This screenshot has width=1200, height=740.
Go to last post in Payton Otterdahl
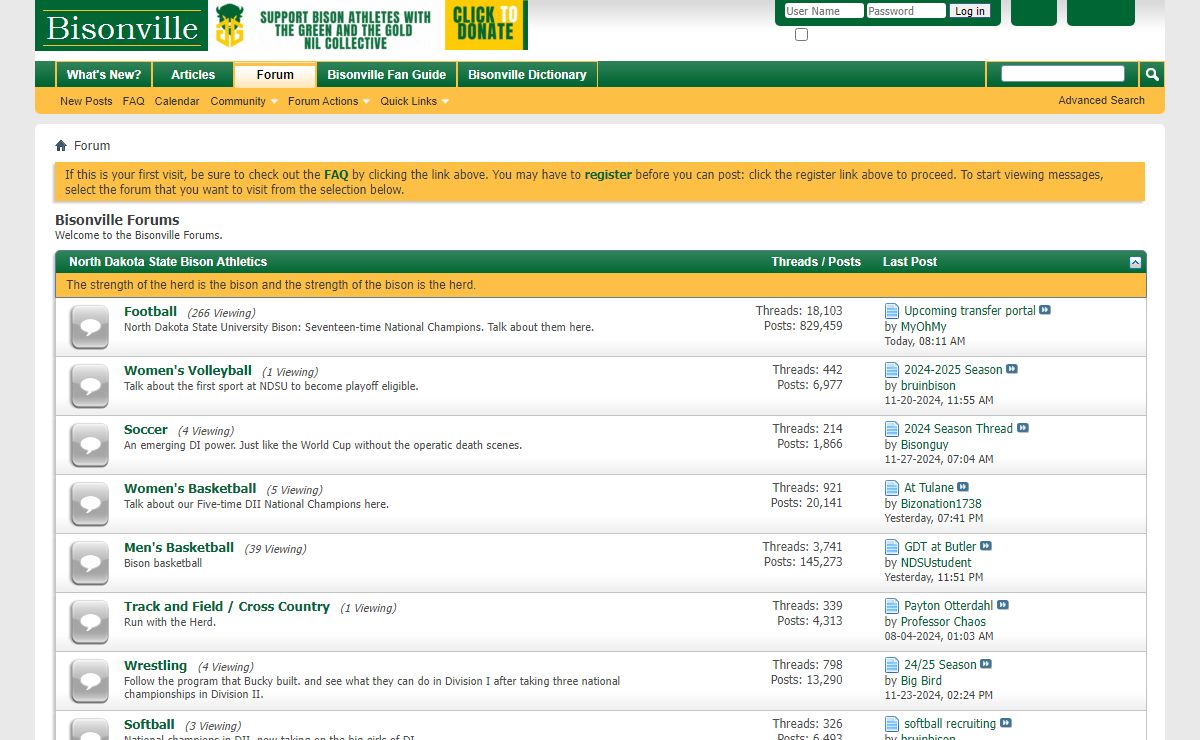(1003, 605)
